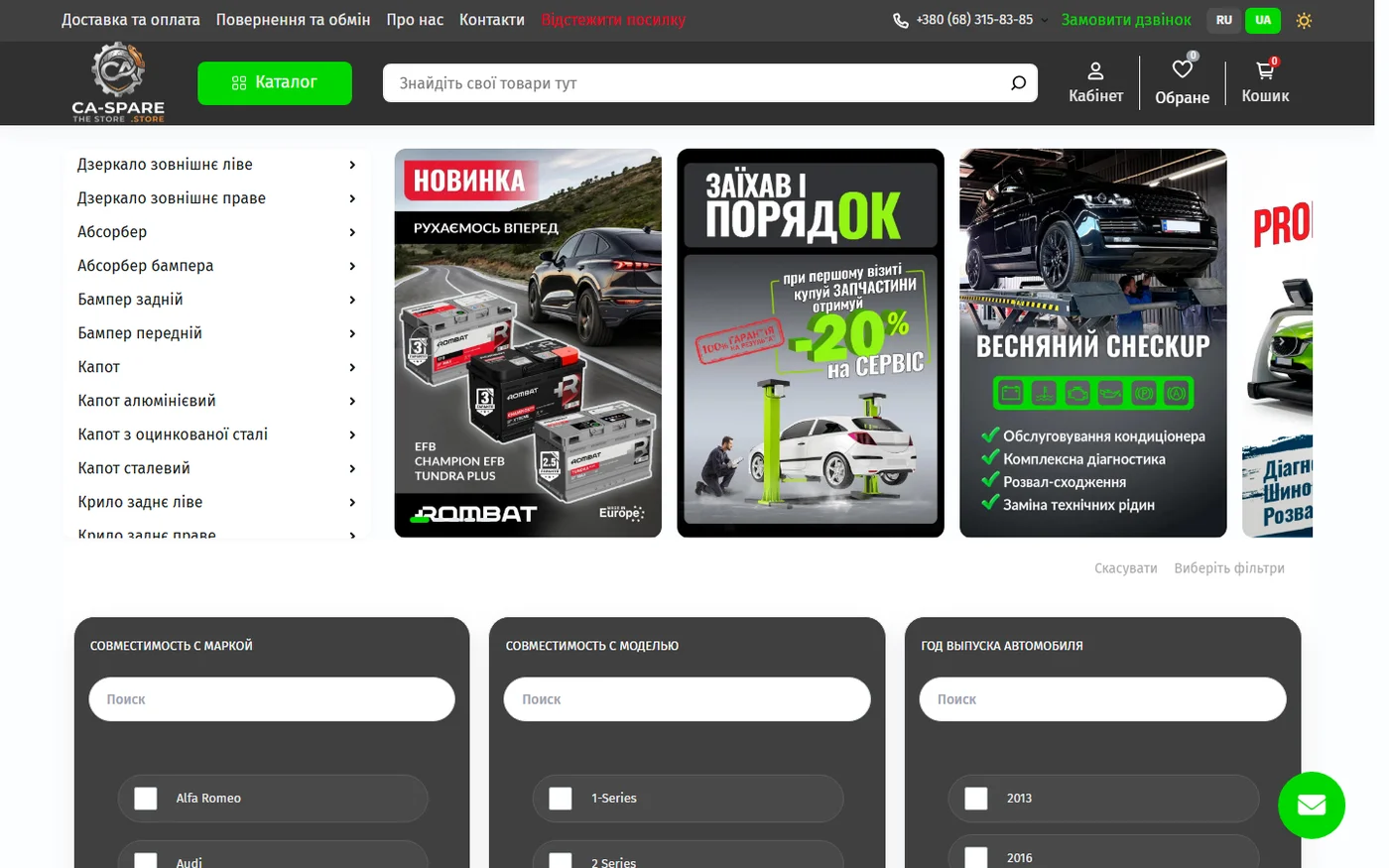The width and height of the screenshot is (1389, 868).
Task: Open the ЗАЇХАВ І ПОРЯДОК -20% banner
Action: click(x=811, y=343)
